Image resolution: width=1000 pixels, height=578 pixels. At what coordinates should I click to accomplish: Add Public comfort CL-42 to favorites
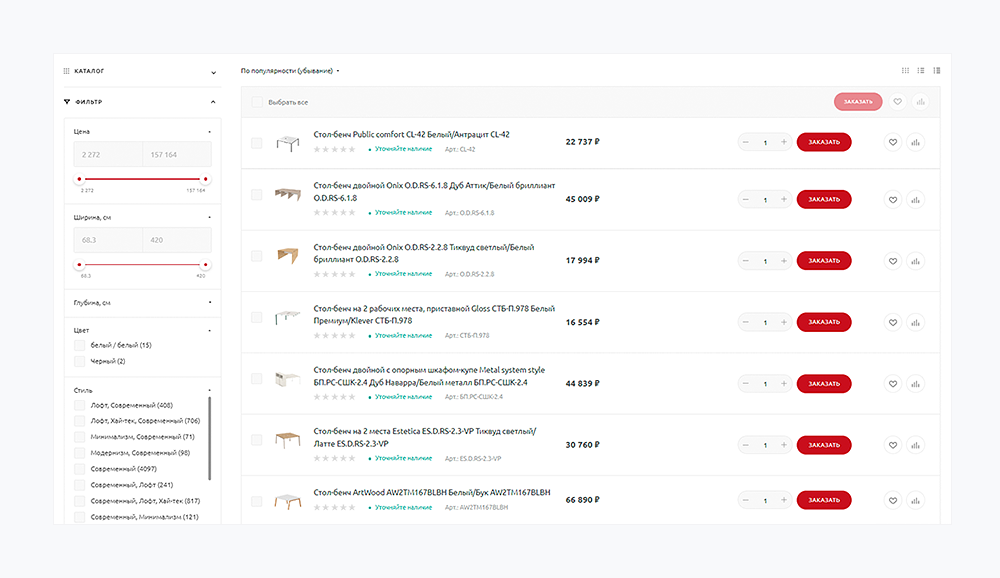point(893,142)
